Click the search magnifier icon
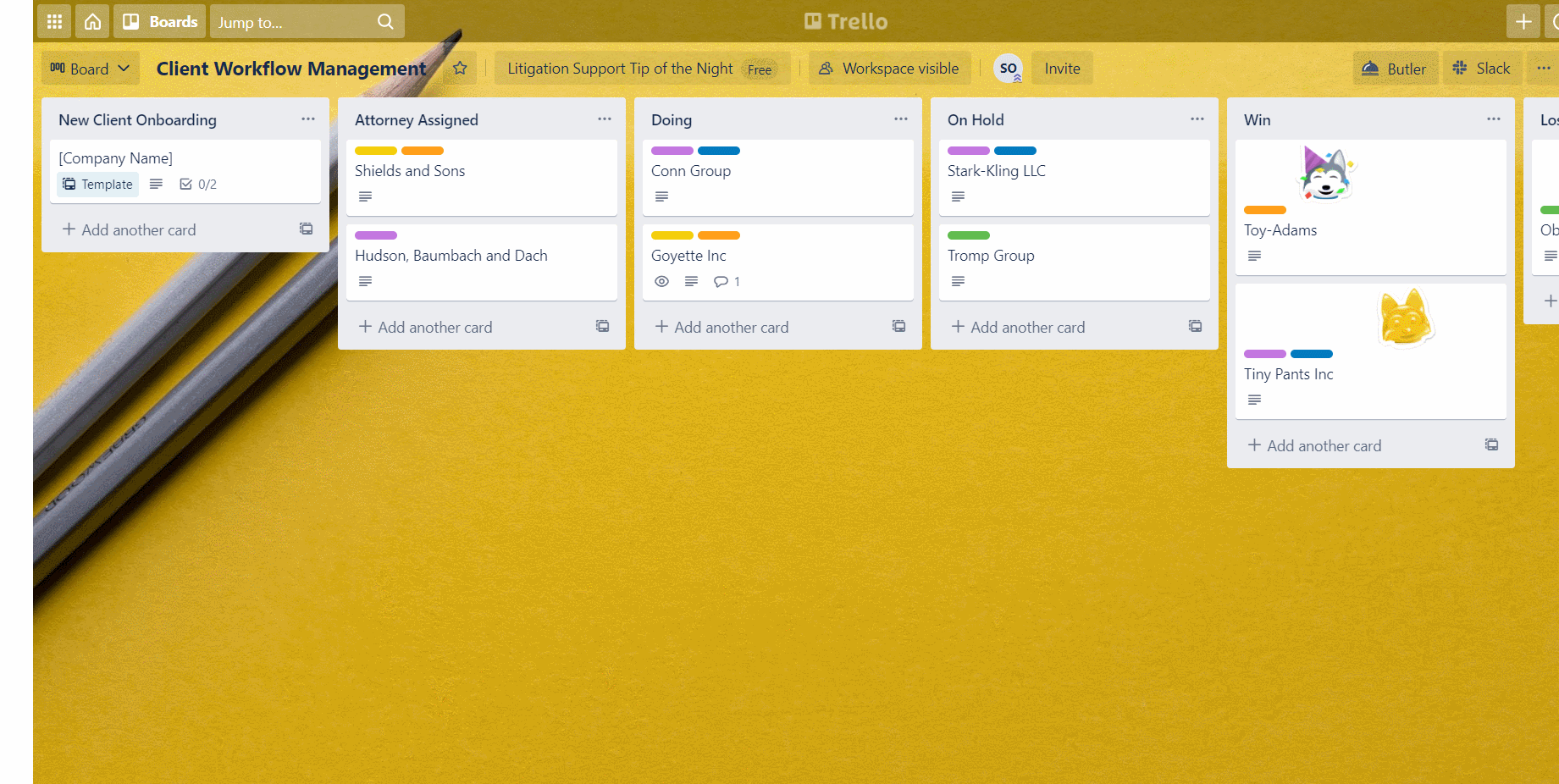Image resolution: width=1559 pixels, height=784 pixels. tap(385, 21)
